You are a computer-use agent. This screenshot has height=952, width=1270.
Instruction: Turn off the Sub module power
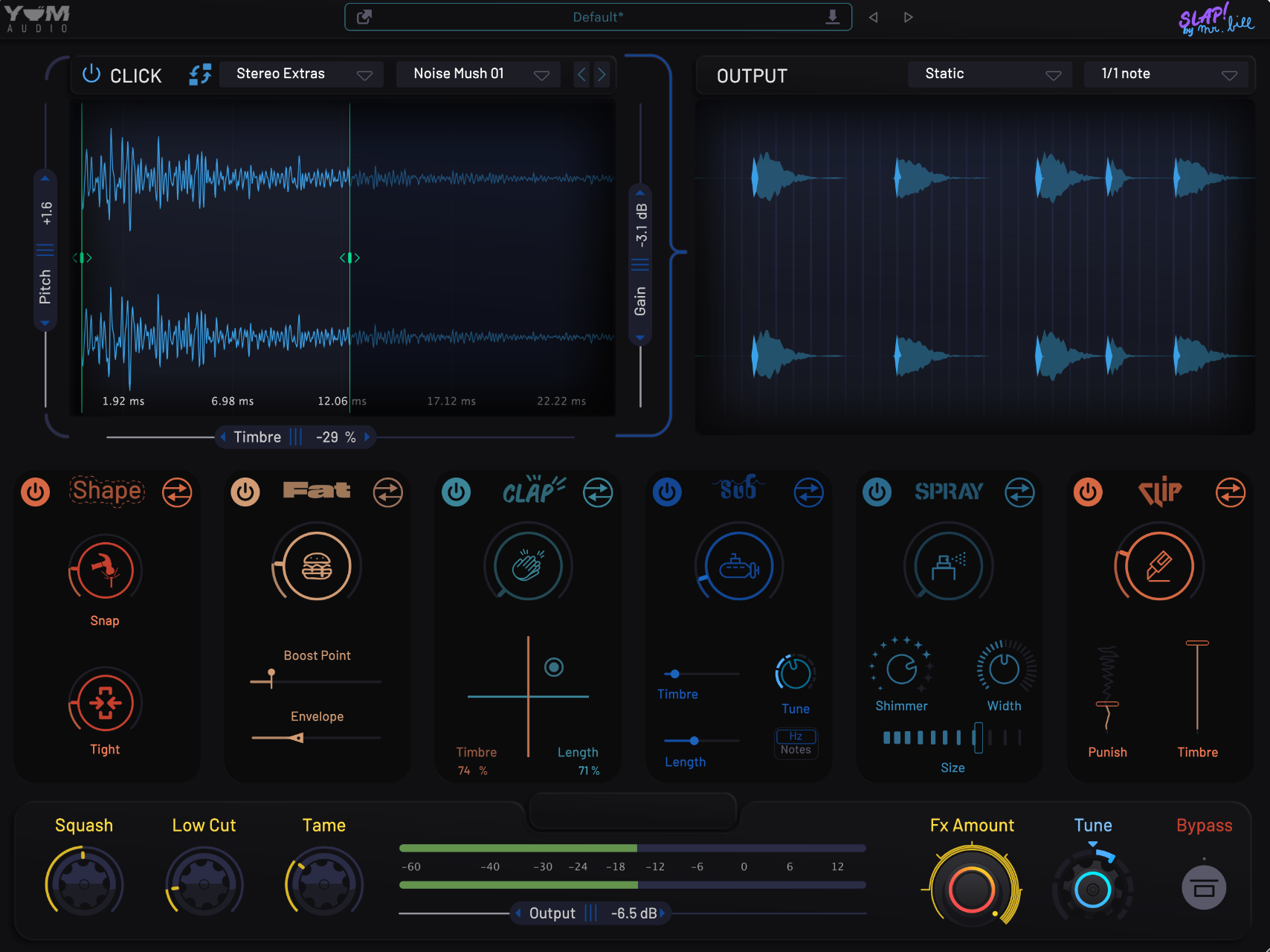coord(667,492)
